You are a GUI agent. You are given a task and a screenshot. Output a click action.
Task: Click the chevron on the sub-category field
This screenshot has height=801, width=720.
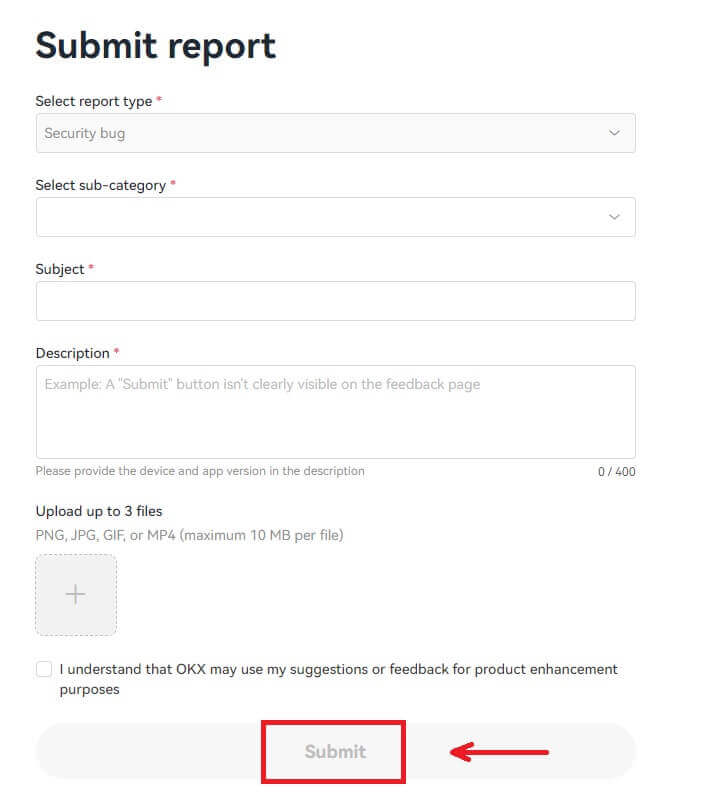click(613, 216)
